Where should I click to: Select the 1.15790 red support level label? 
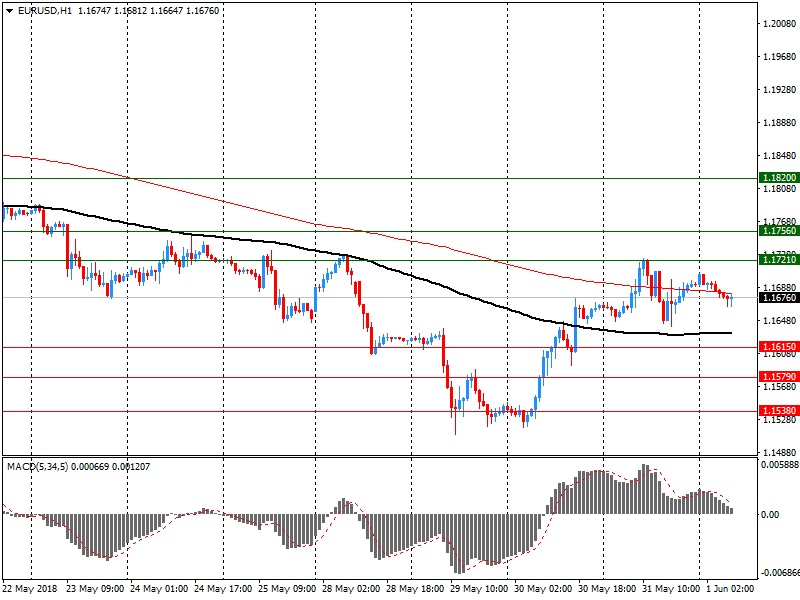[x=779, y=377]
